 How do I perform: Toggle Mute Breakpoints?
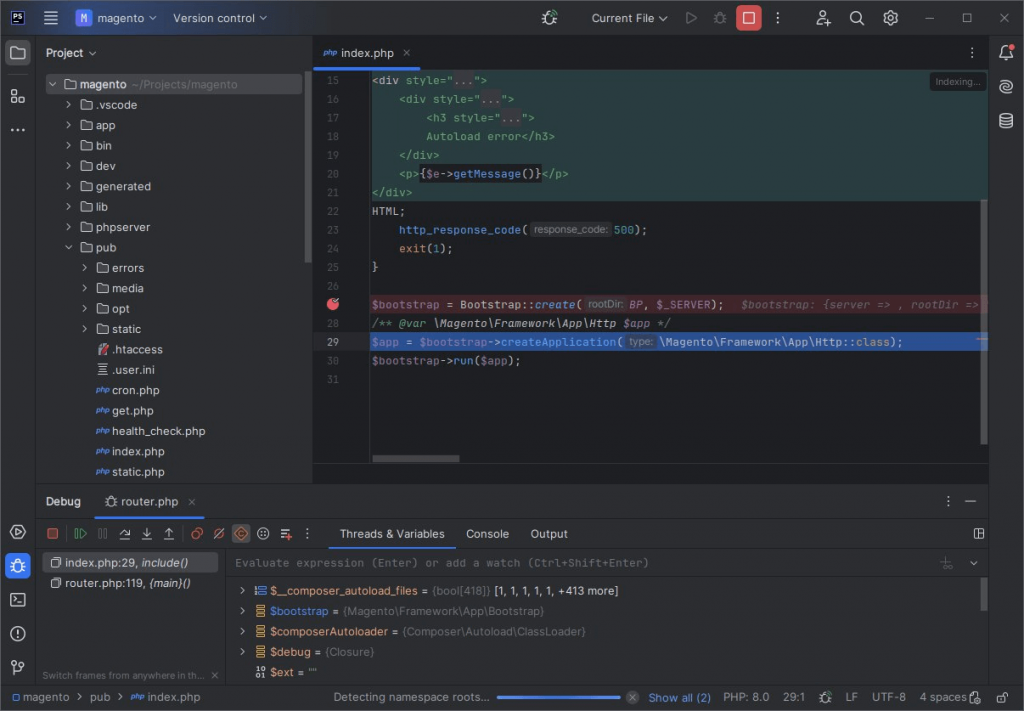click(219, 533)
